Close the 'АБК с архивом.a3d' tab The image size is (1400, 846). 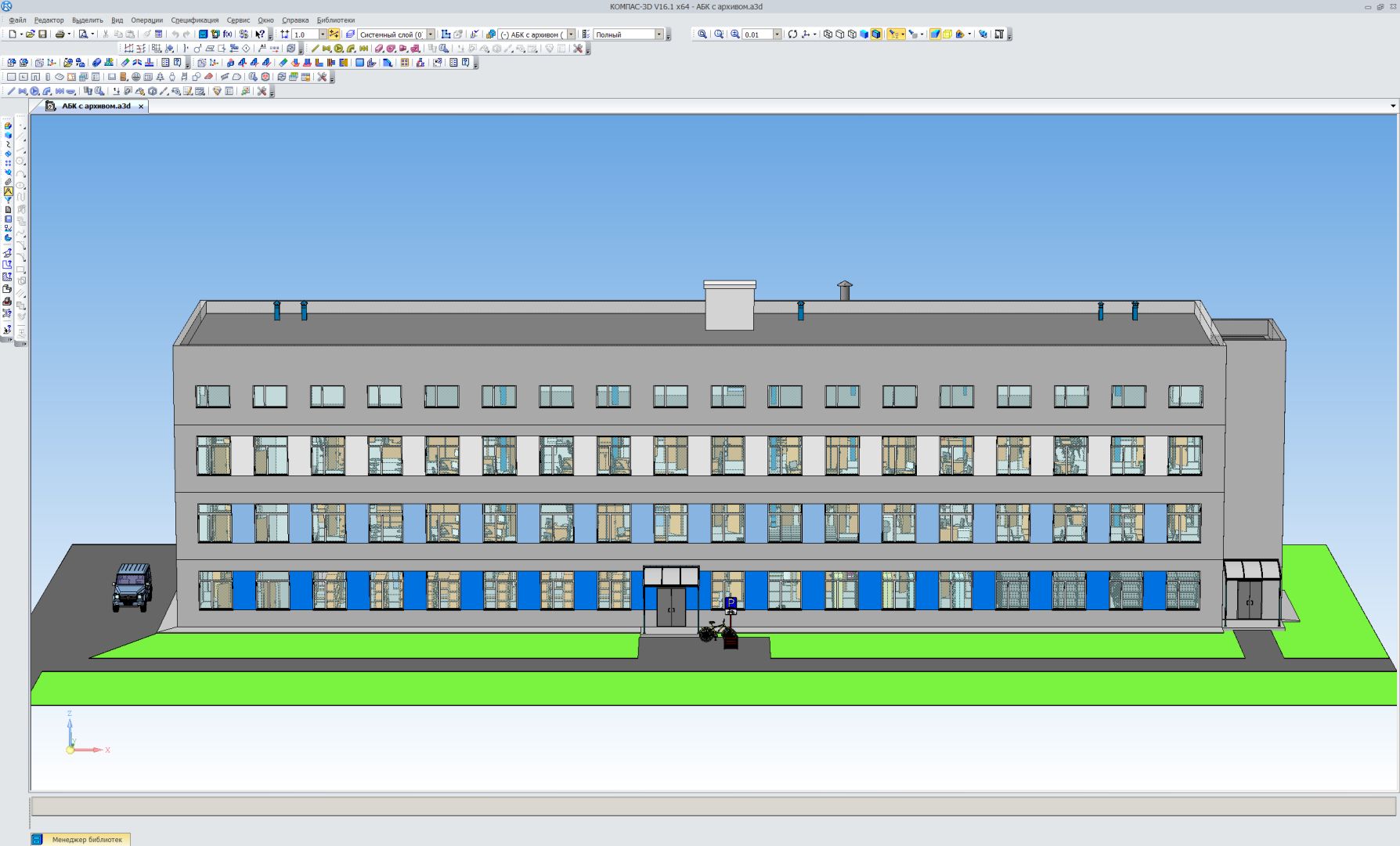141,107
